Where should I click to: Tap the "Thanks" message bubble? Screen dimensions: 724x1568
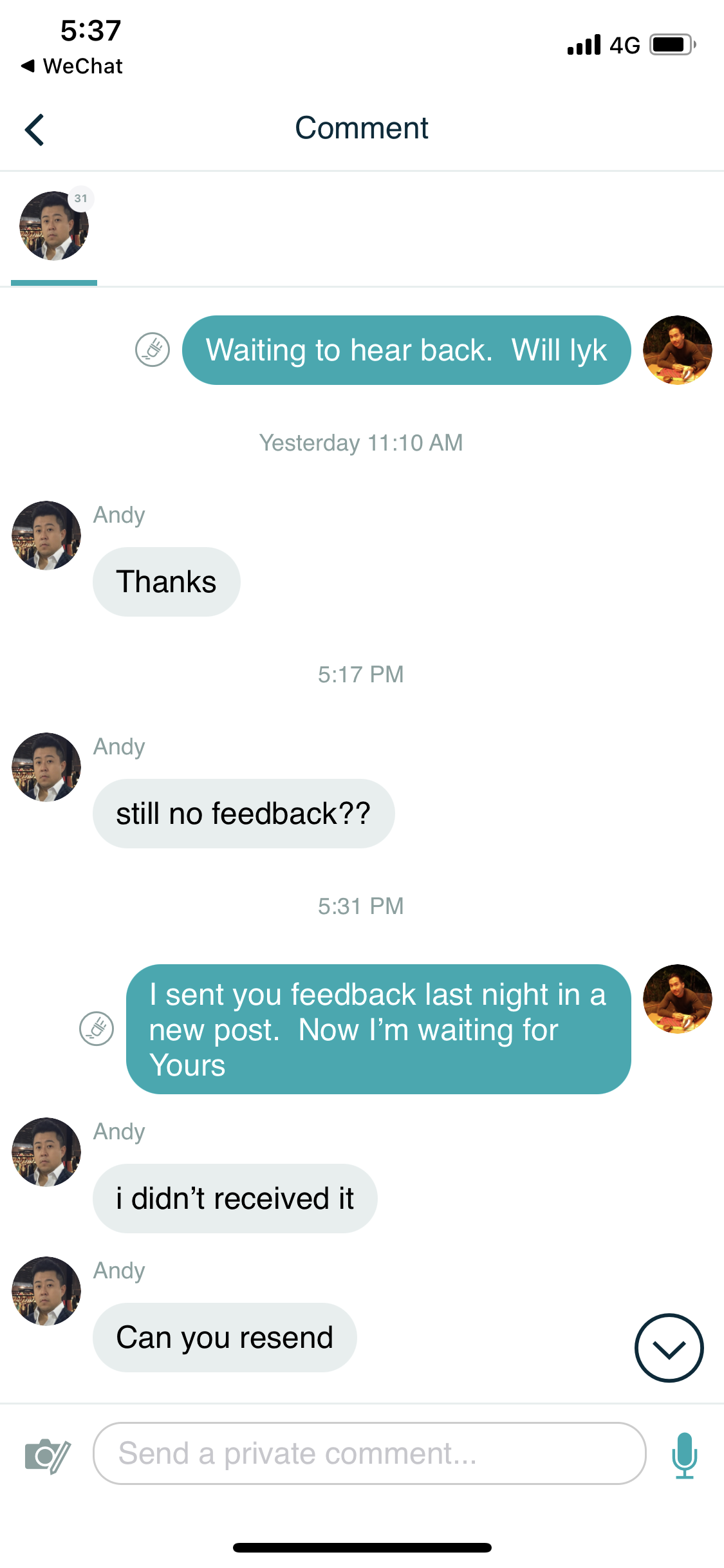[x=167, y=582]
